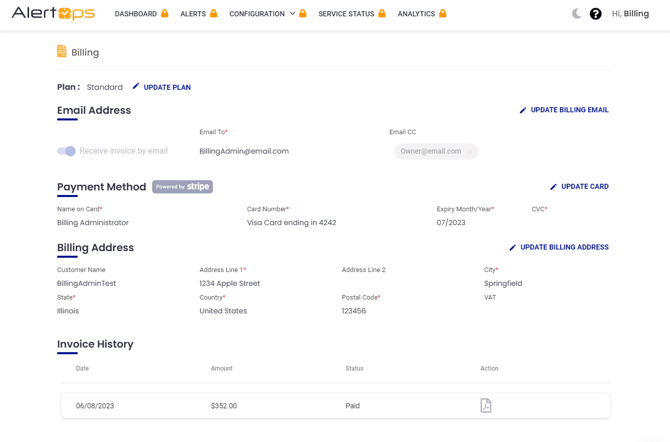
Task: Click the Update Billing Address link
Action: pyautogui.click(x=564, y=247)
